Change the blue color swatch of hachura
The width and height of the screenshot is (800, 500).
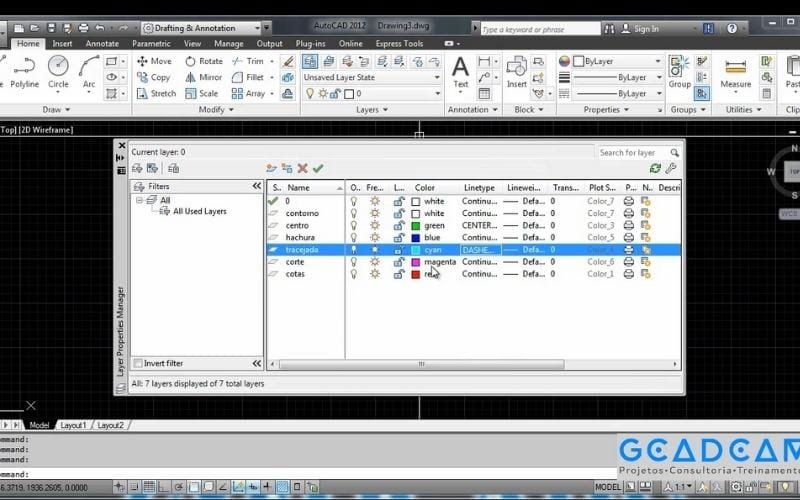(416, 238)
